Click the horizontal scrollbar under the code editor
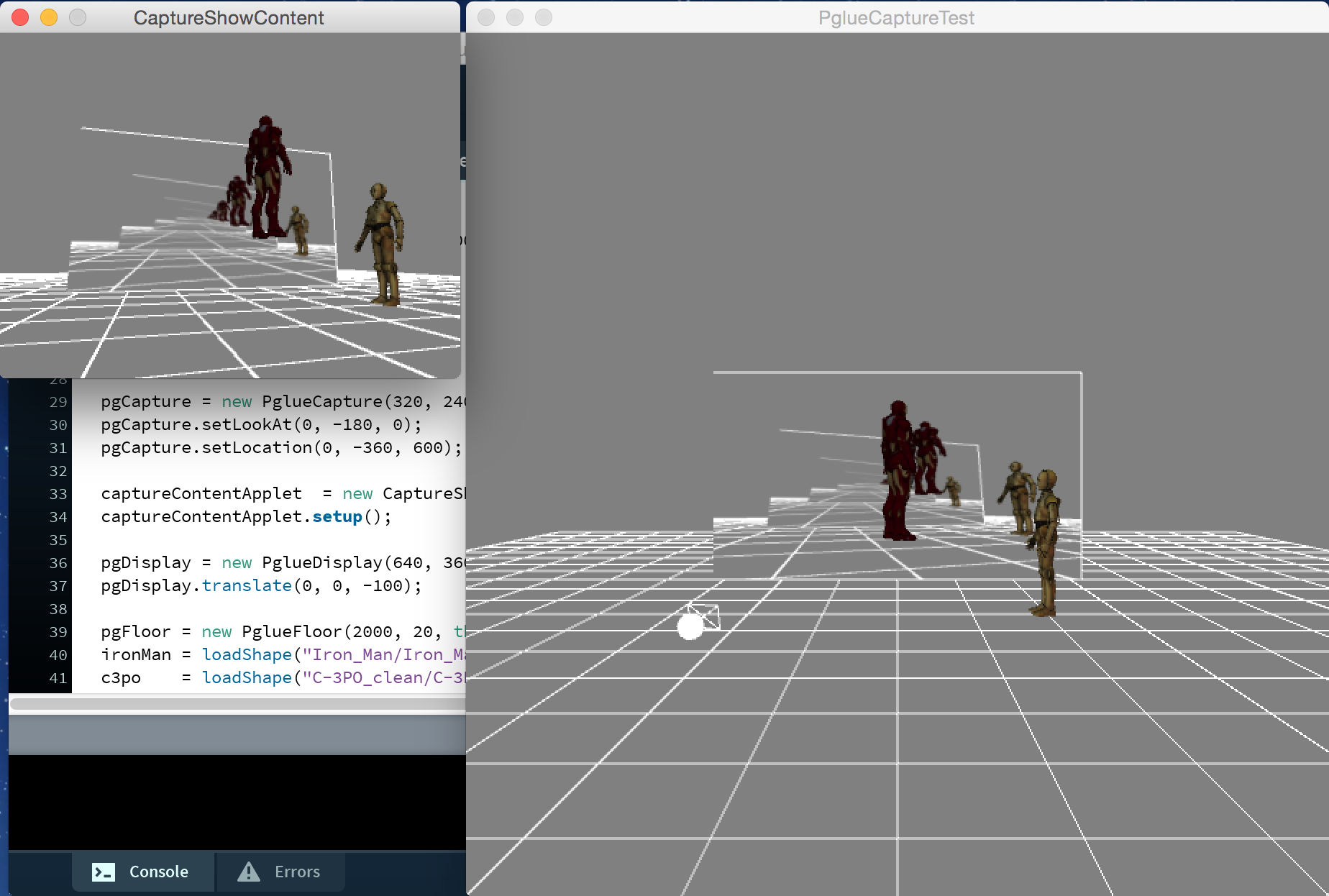Image resolution: width=1329 pixels, height=896 pixels. click(x=237, y=704)
